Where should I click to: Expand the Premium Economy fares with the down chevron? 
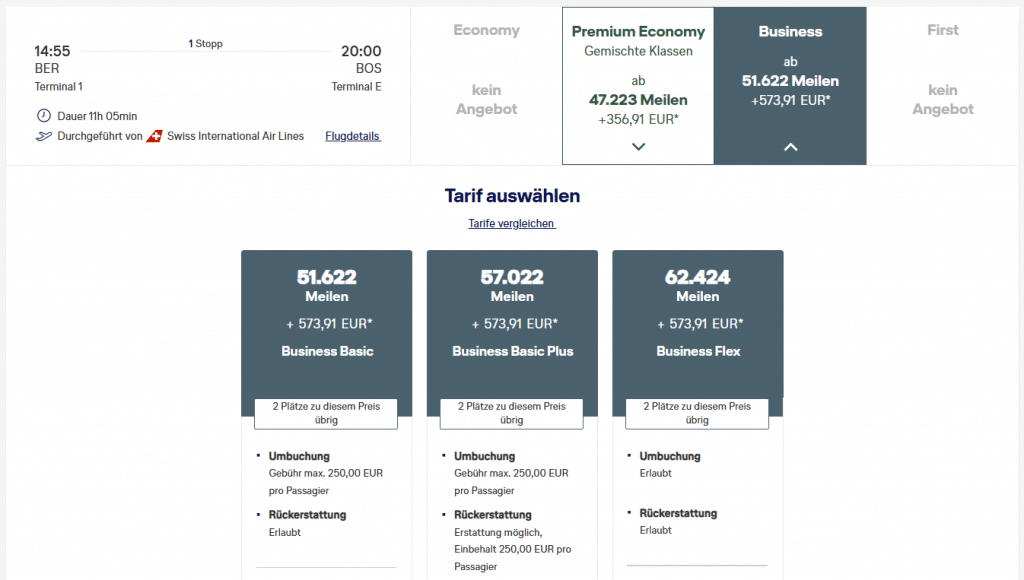click(x=638, y=146)
